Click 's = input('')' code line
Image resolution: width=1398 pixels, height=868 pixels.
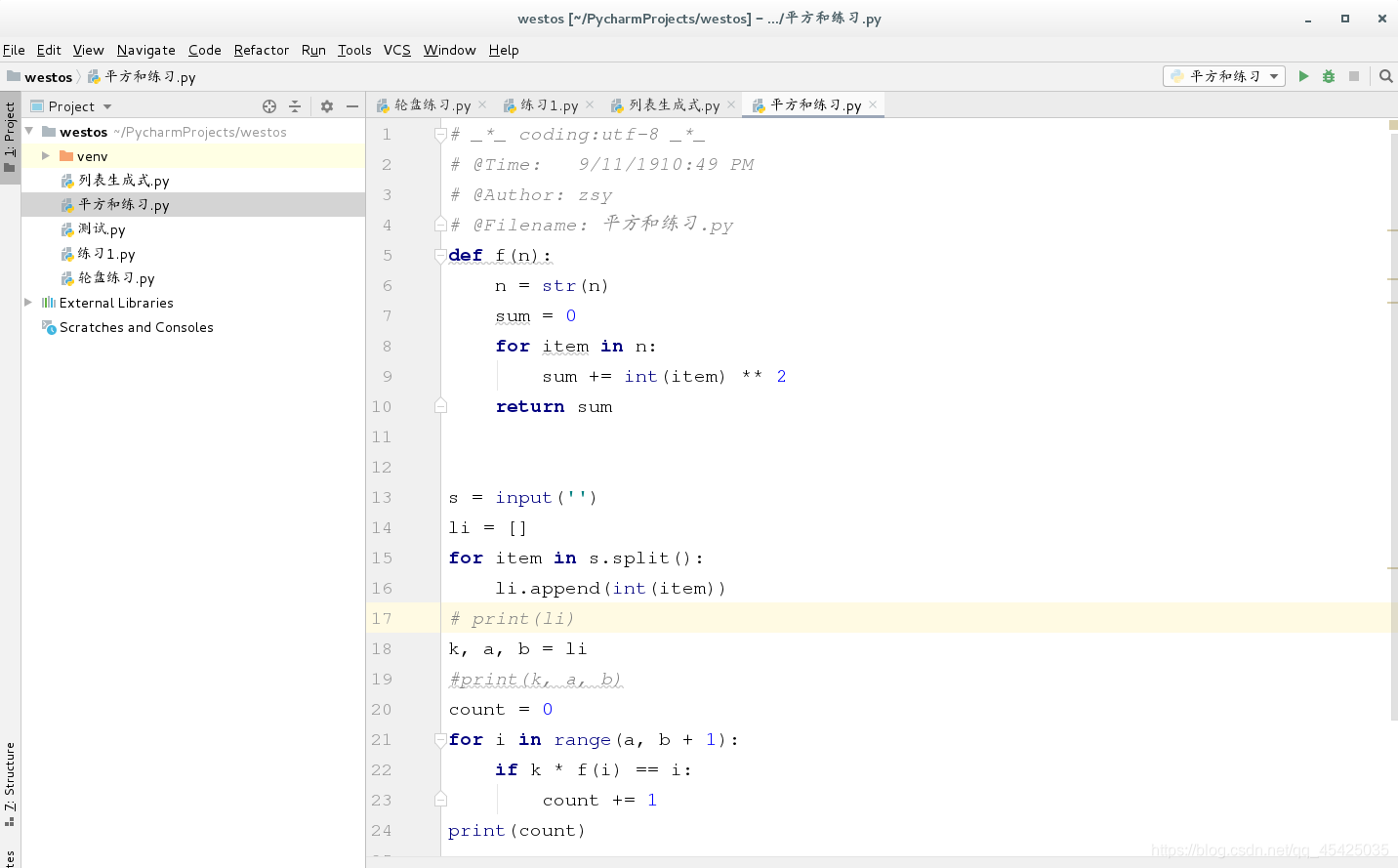(522, 498)
